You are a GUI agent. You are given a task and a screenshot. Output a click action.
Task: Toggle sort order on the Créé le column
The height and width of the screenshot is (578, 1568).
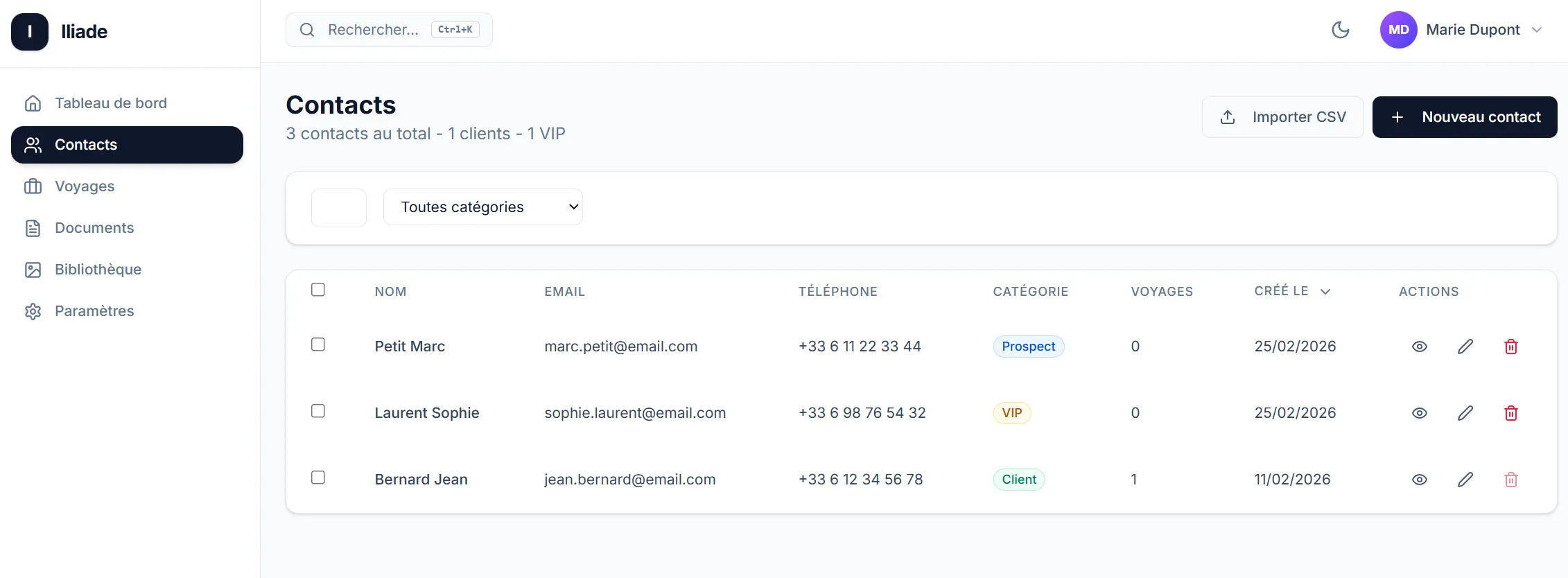[x=1293, y=290]
